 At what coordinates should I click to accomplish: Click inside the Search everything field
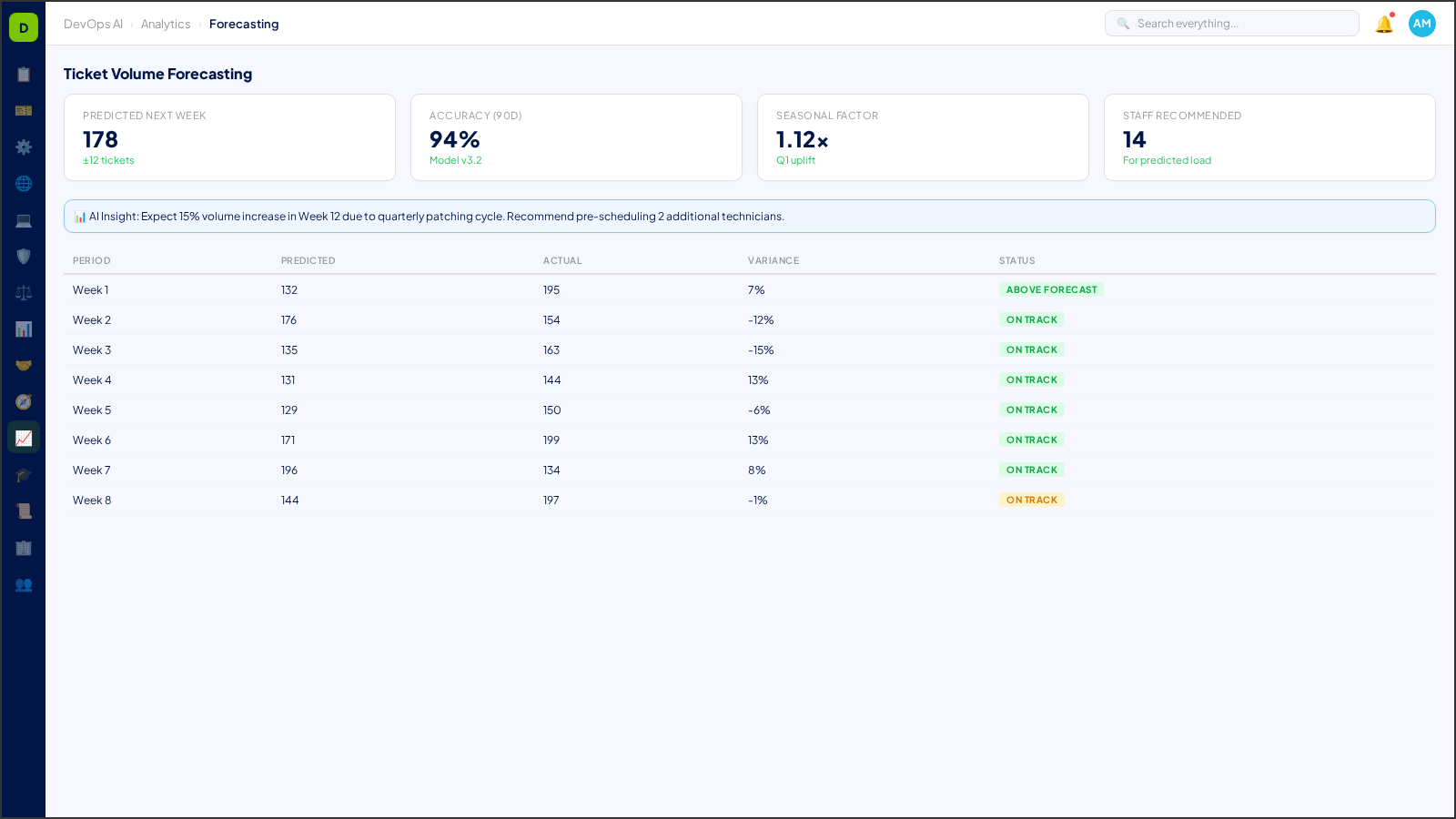[1231, 23]
